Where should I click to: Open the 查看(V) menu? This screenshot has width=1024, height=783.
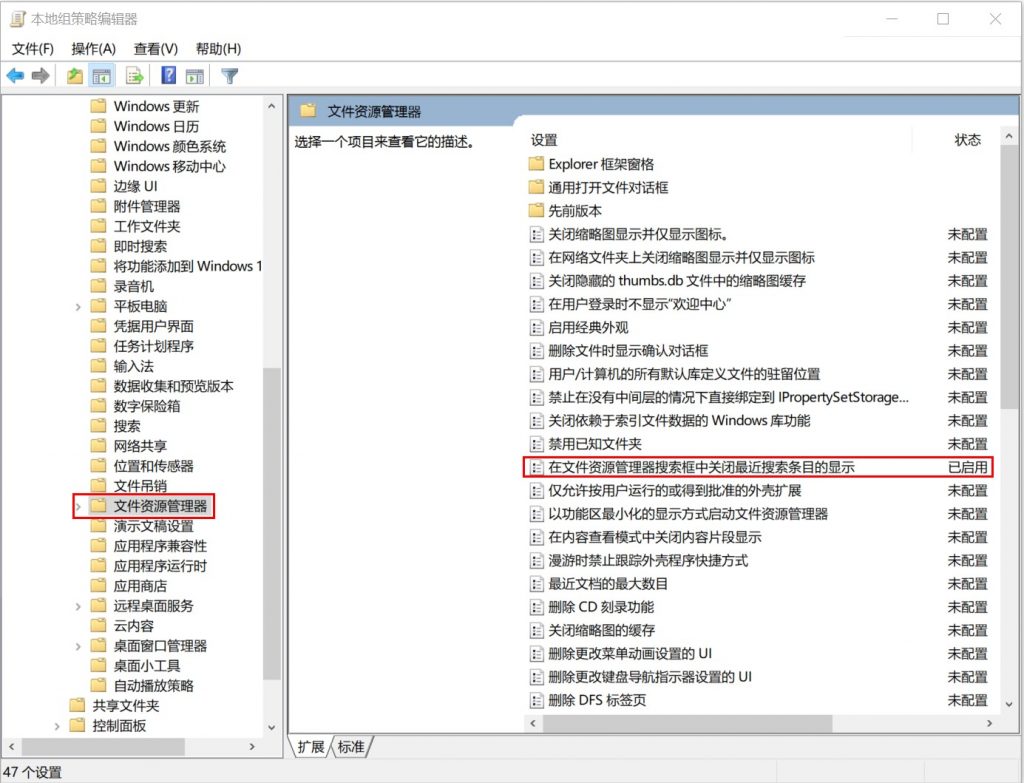click(x=155, y=48)
